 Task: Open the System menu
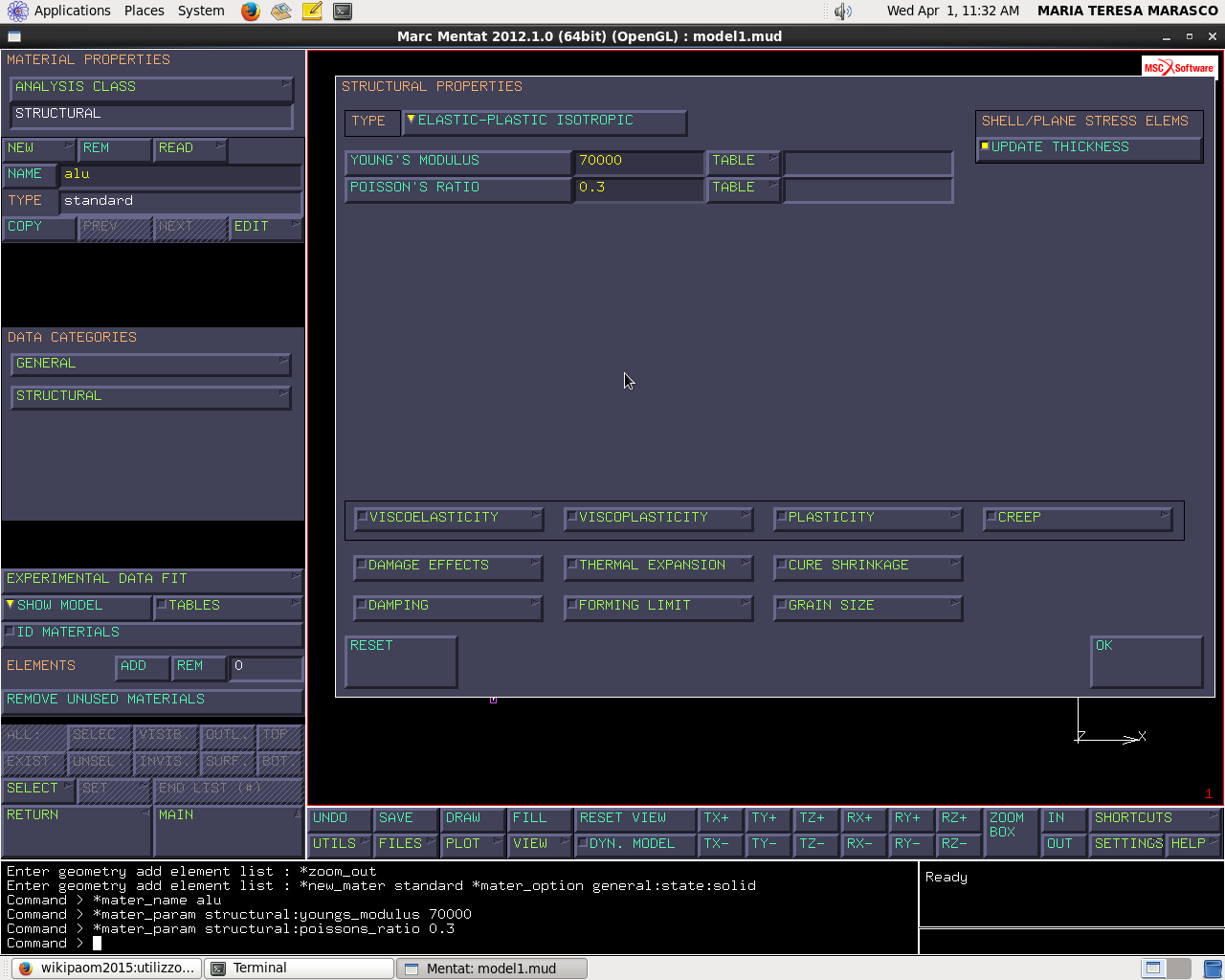coord(201,11)
